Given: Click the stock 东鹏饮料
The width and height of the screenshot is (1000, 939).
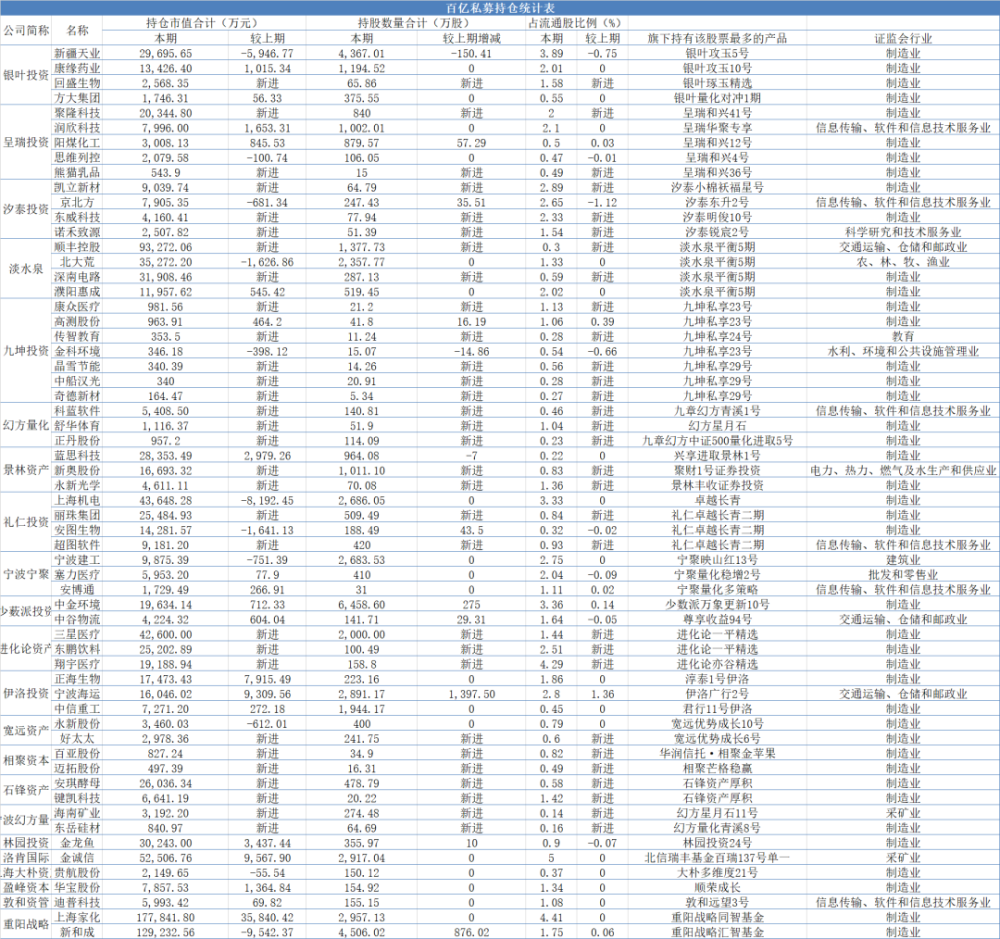Looking at the screenshot, I should (x=77, y=649).
